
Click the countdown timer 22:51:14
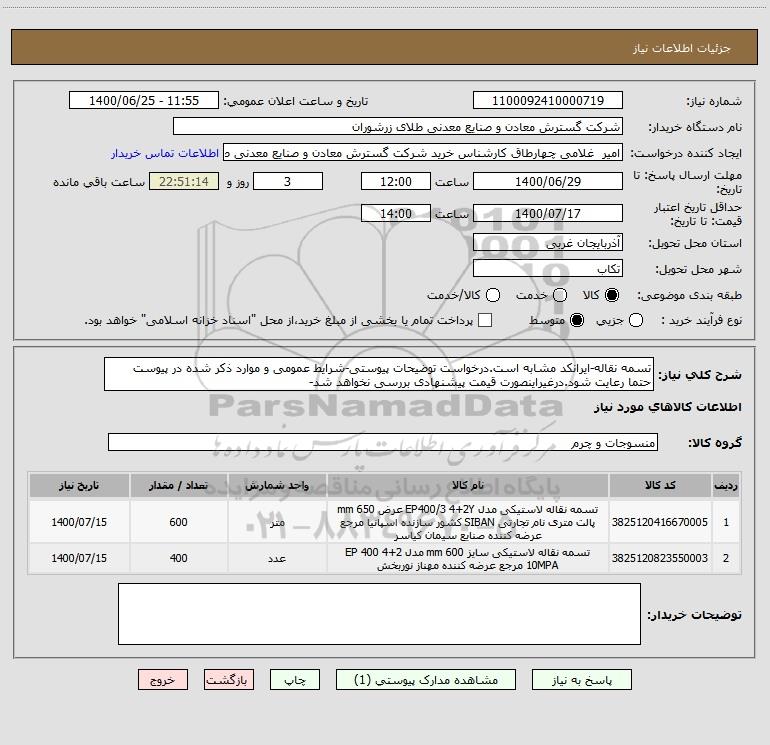point(184,181)
